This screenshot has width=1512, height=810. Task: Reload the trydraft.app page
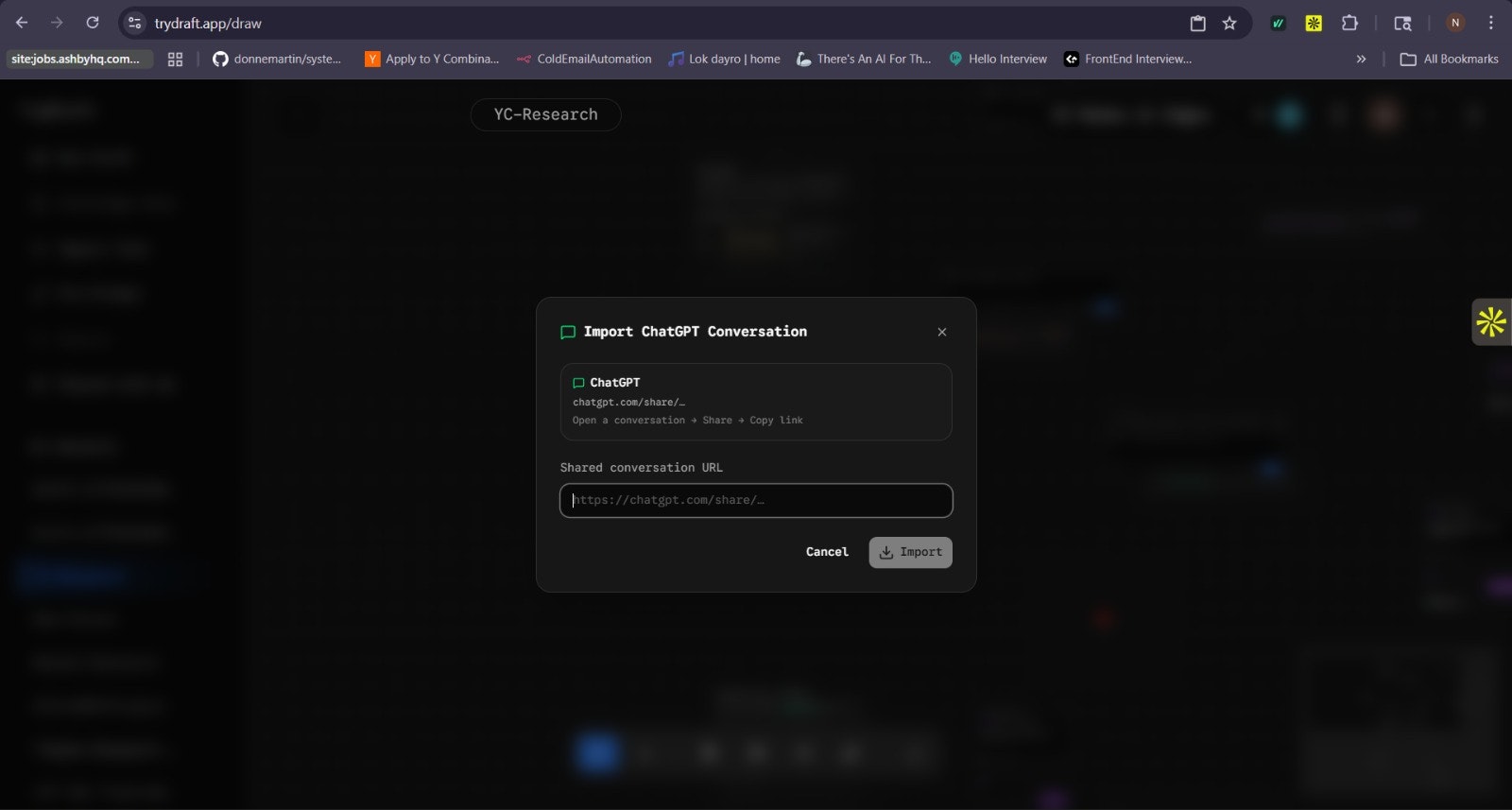pyautogui.click(x=93, y=23)
